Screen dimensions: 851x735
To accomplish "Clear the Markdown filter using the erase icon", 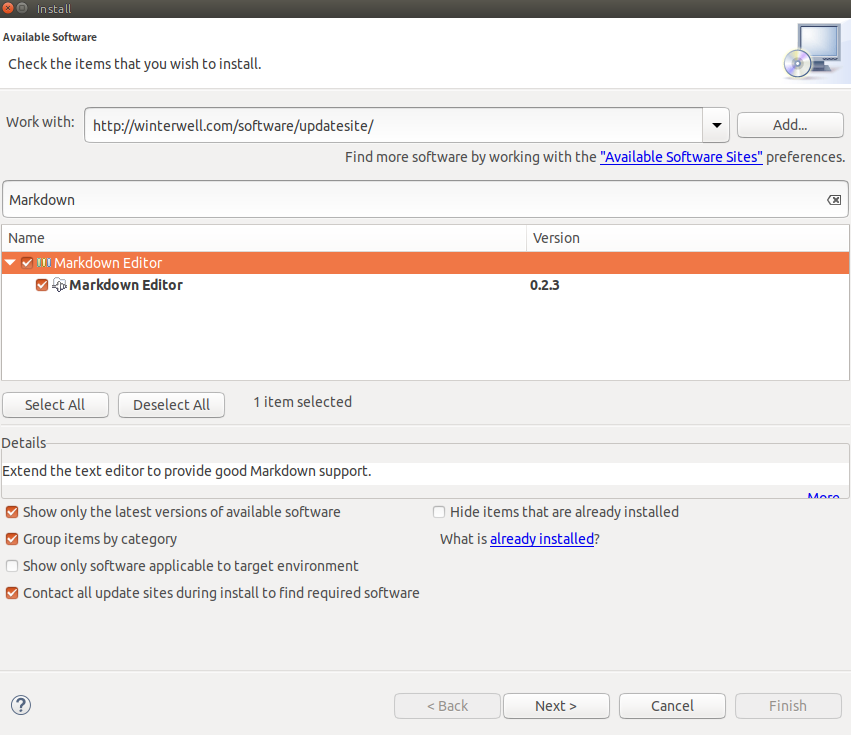I will pos(834,199).
